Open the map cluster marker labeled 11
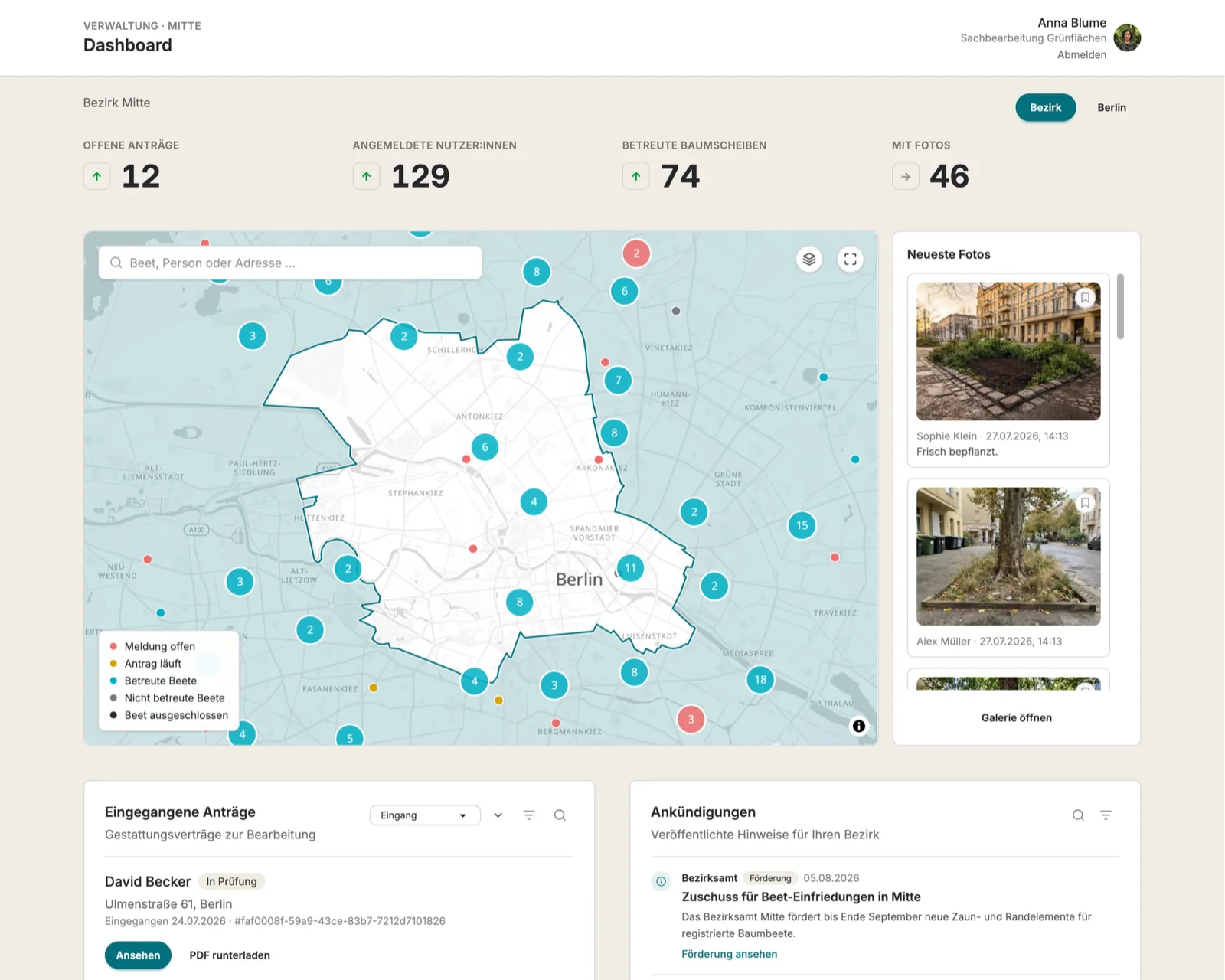The width and height of the screenshot is (1225, 980). [x=630, y=568]
